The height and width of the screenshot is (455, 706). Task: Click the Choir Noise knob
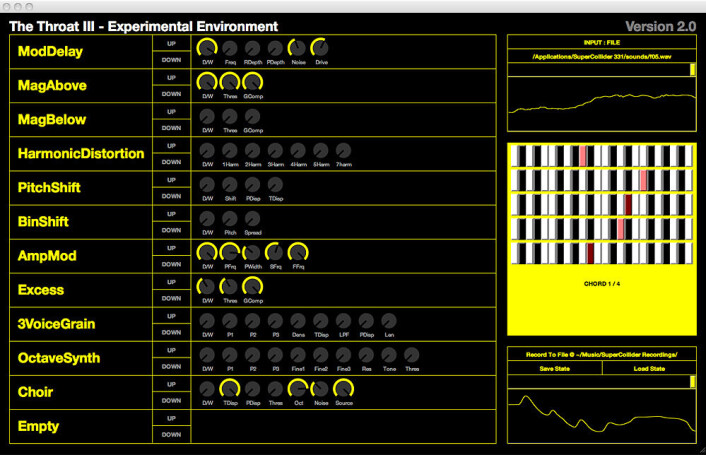coord(320,389)
